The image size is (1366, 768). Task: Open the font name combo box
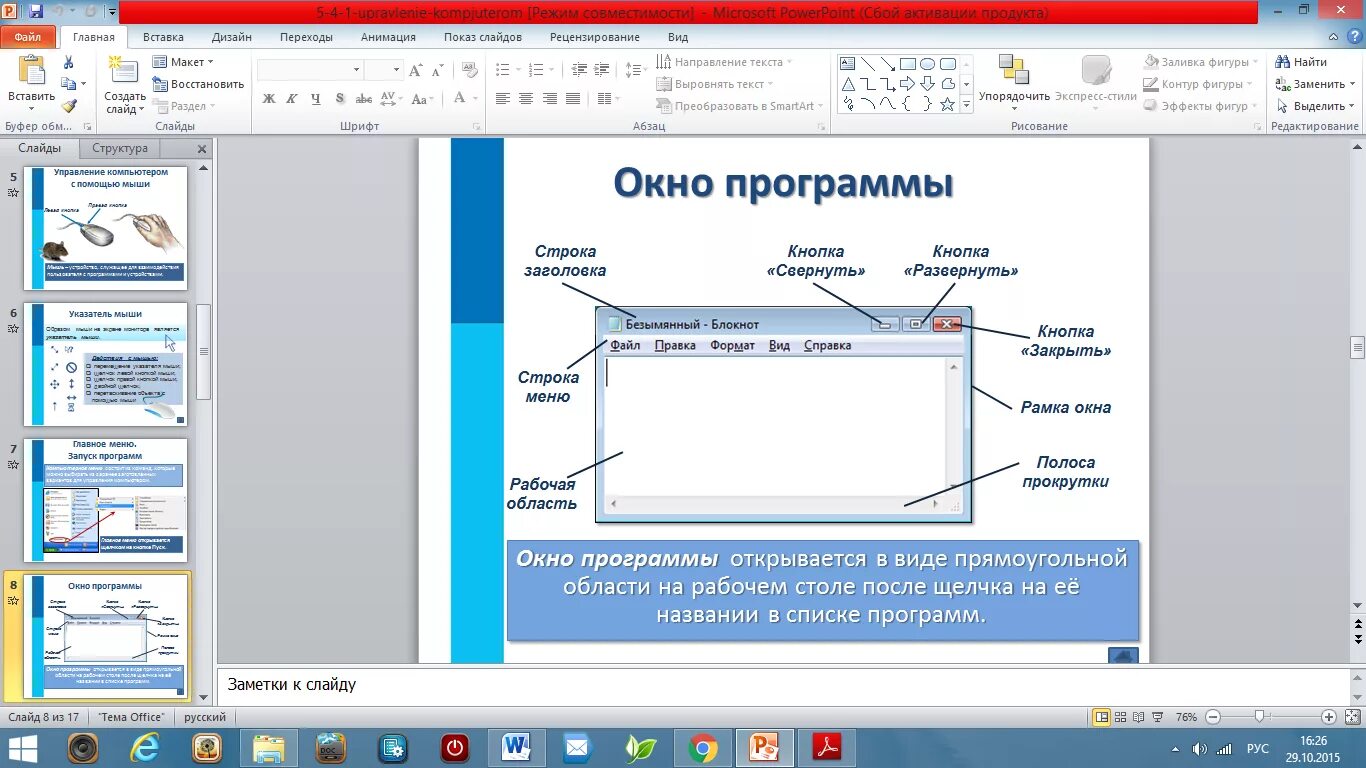310,70
